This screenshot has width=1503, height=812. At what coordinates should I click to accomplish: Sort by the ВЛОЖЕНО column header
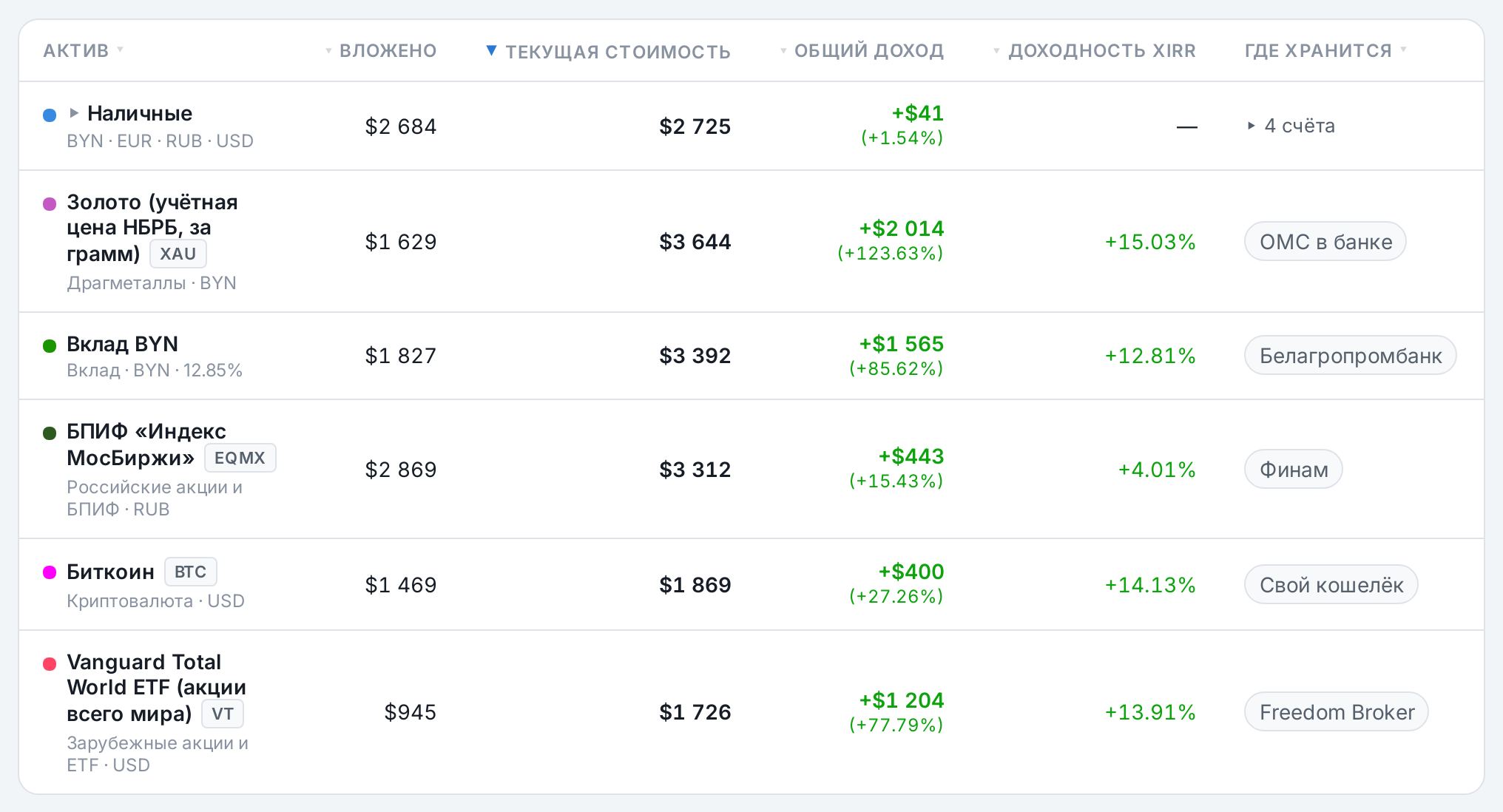pos(381,50)
